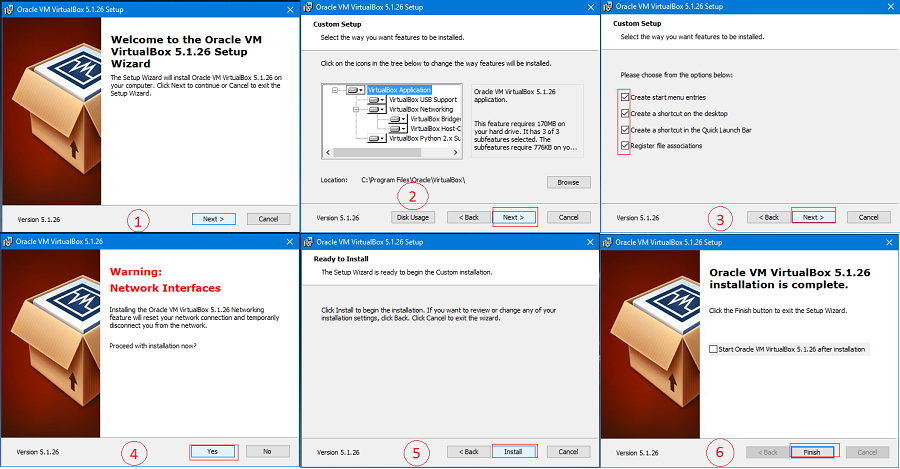Click the feature description box mentioning 170MB
The height and width of the screenshot is (469, 900).
(527, 121)
